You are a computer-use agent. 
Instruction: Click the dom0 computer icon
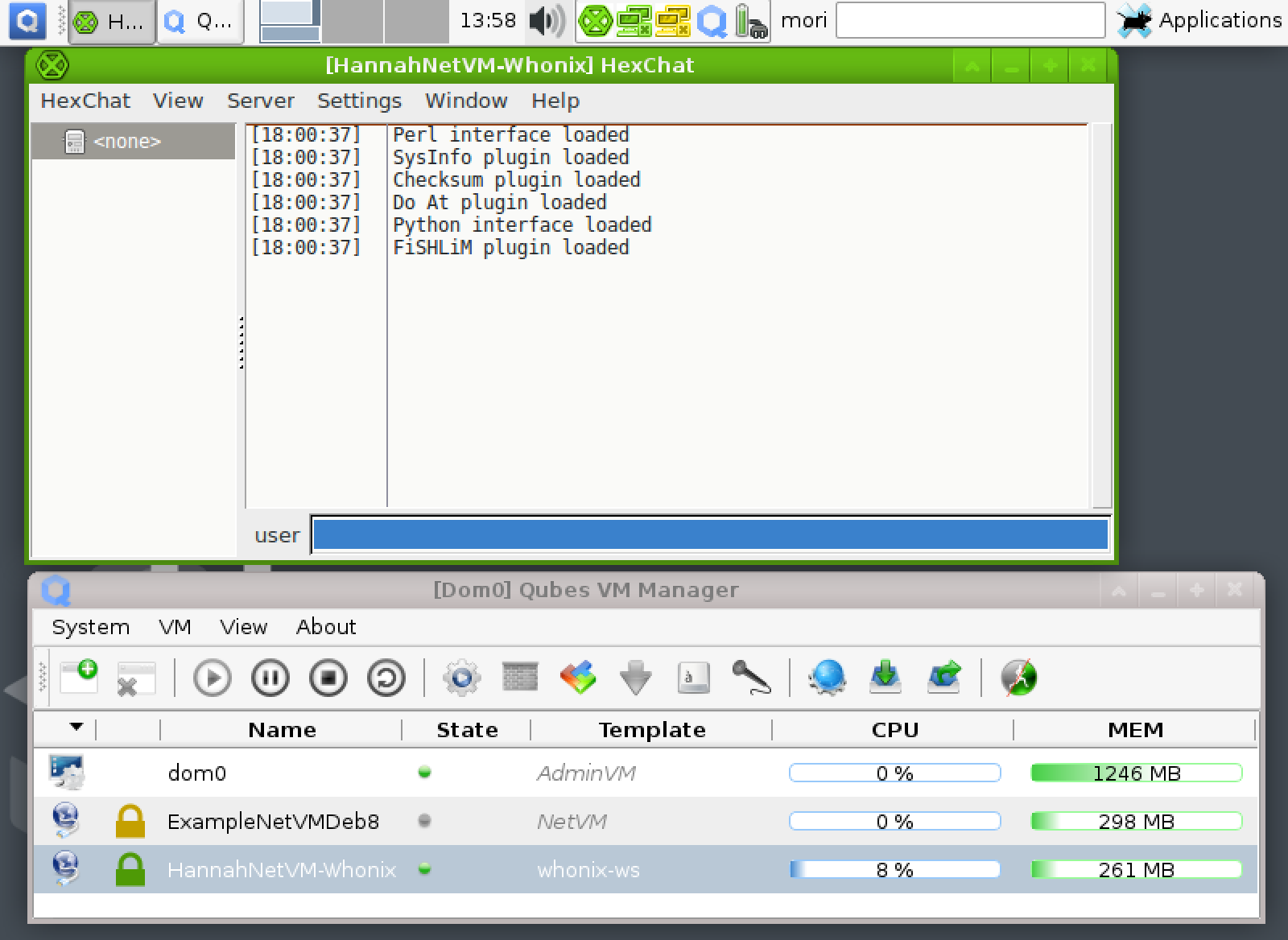point(66,773)
